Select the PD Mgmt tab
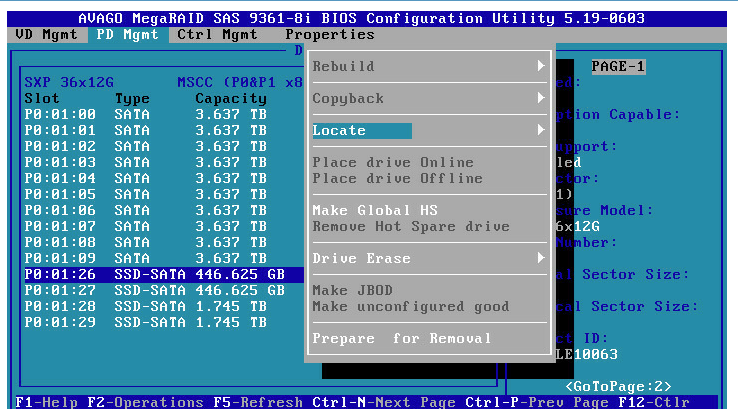The width and height of the screenshot is (738, 409). pos(128,35)
